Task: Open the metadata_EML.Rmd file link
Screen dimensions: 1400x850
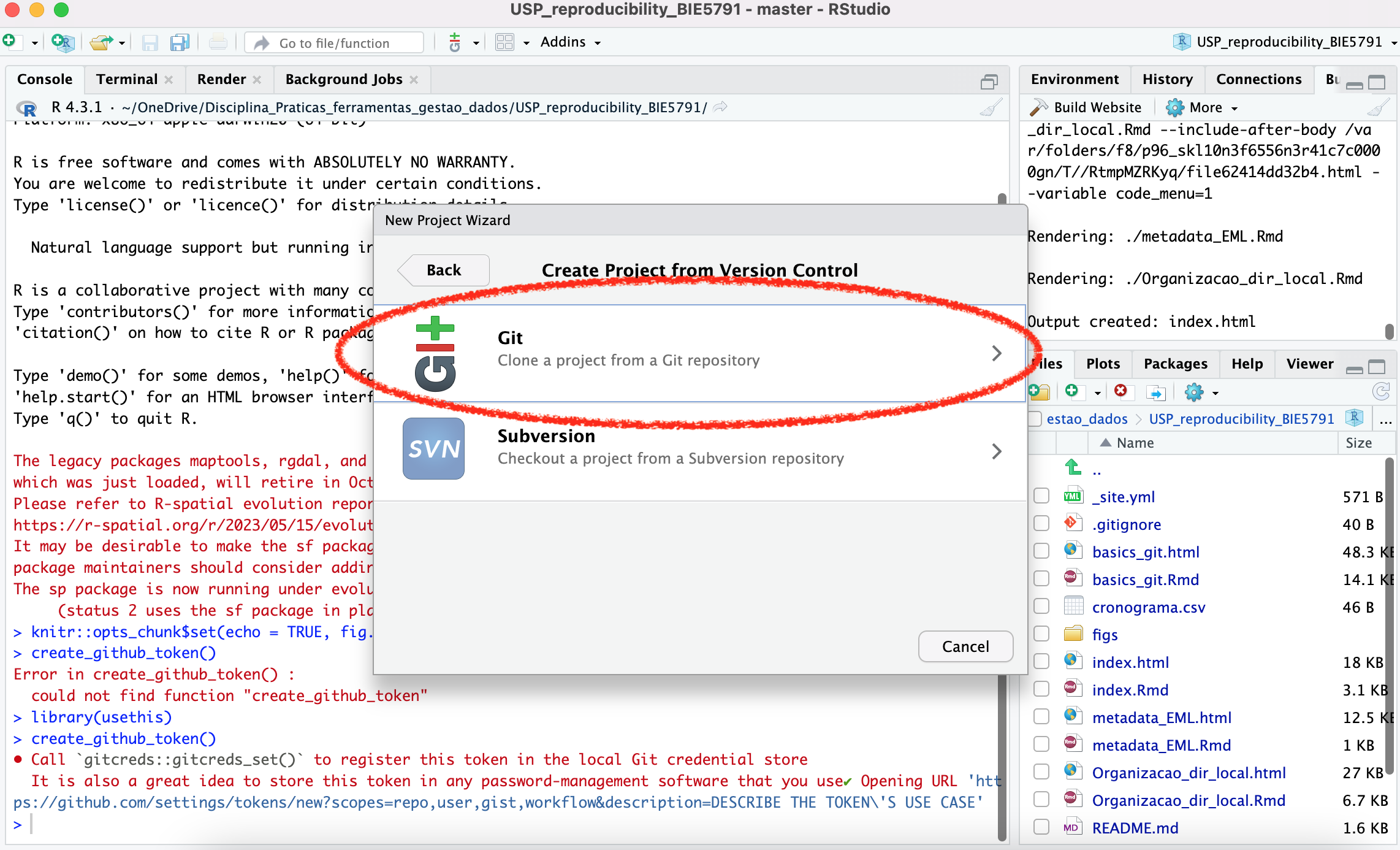Action: [x=1162, y=745]
